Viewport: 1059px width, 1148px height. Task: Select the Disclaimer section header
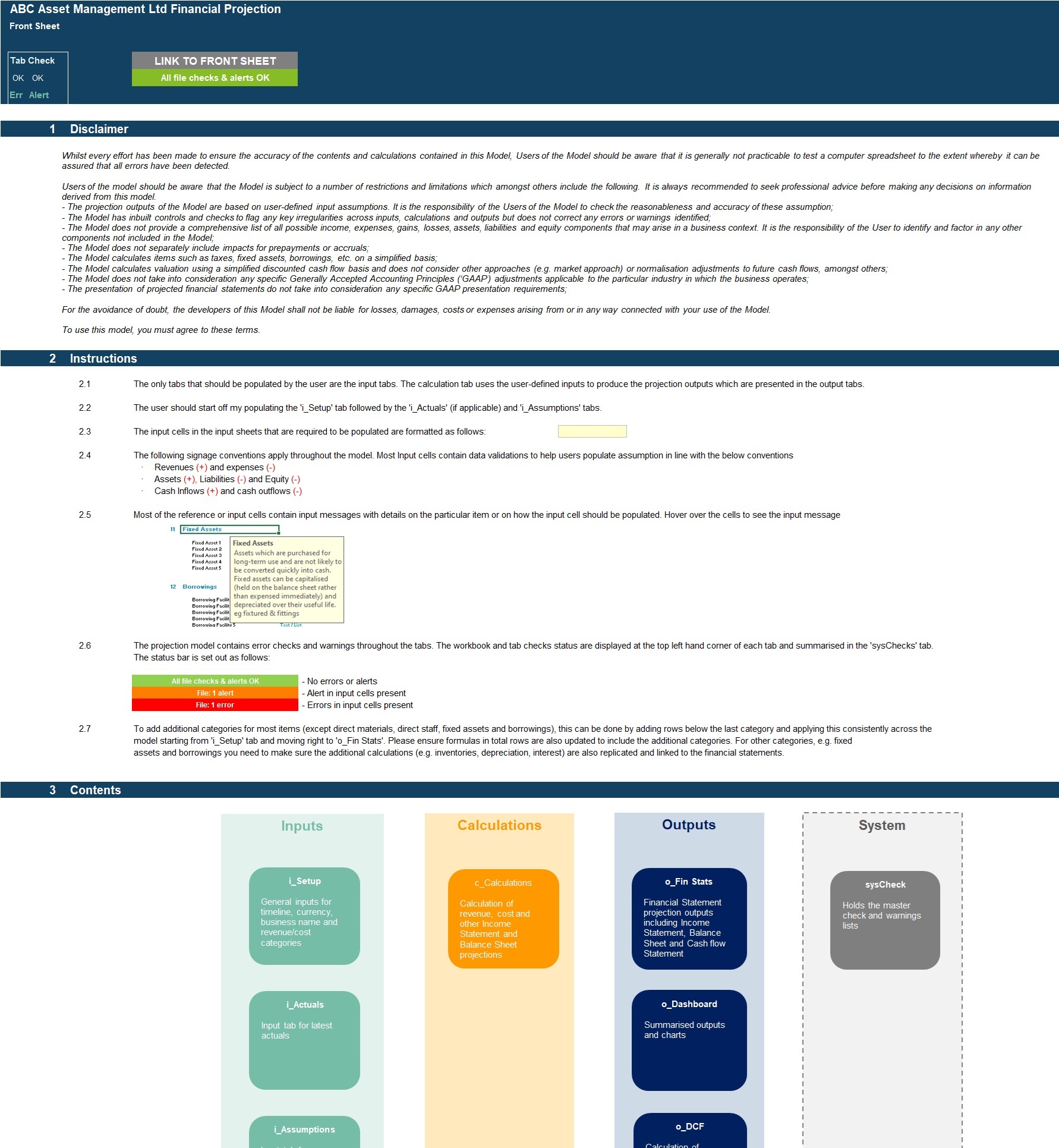tap(529, 129)
